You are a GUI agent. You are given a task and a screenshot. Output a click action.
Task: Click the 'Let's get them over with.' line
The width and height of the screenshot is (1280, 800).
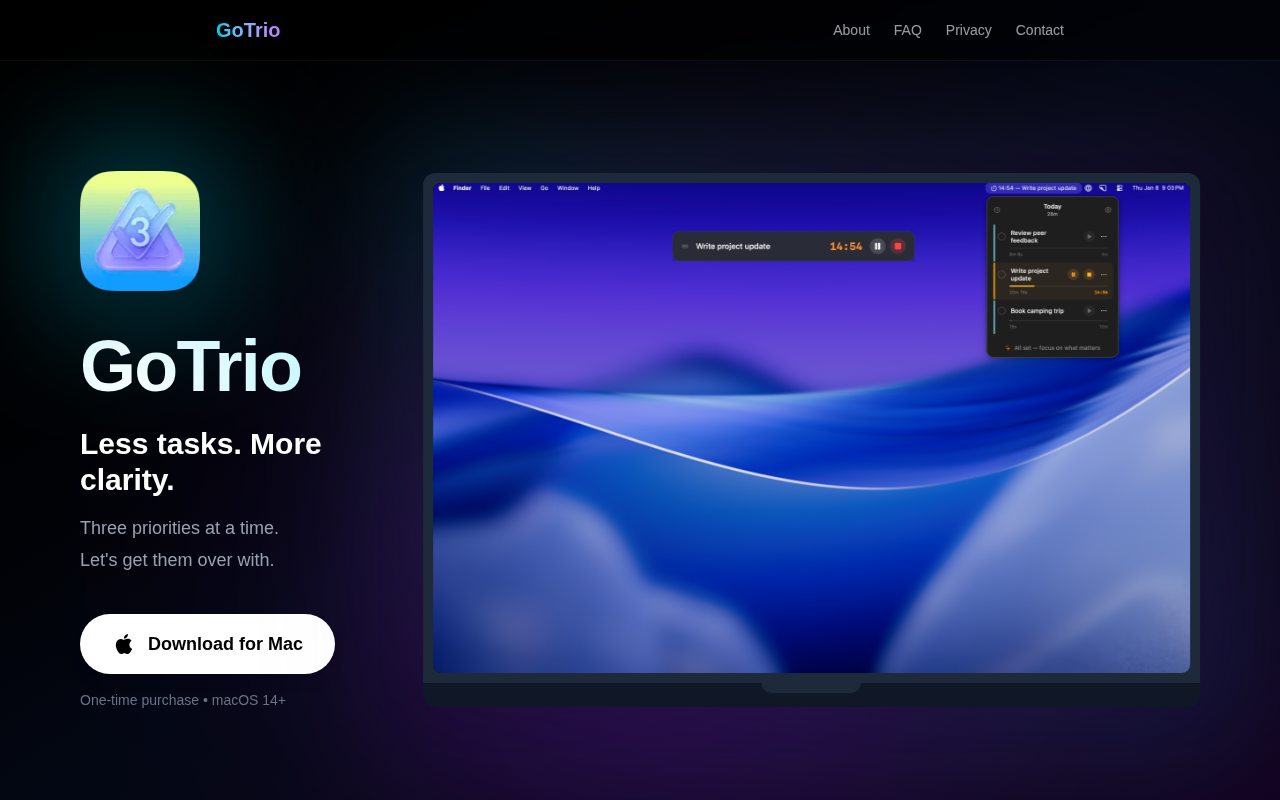[x=177, y=560]
